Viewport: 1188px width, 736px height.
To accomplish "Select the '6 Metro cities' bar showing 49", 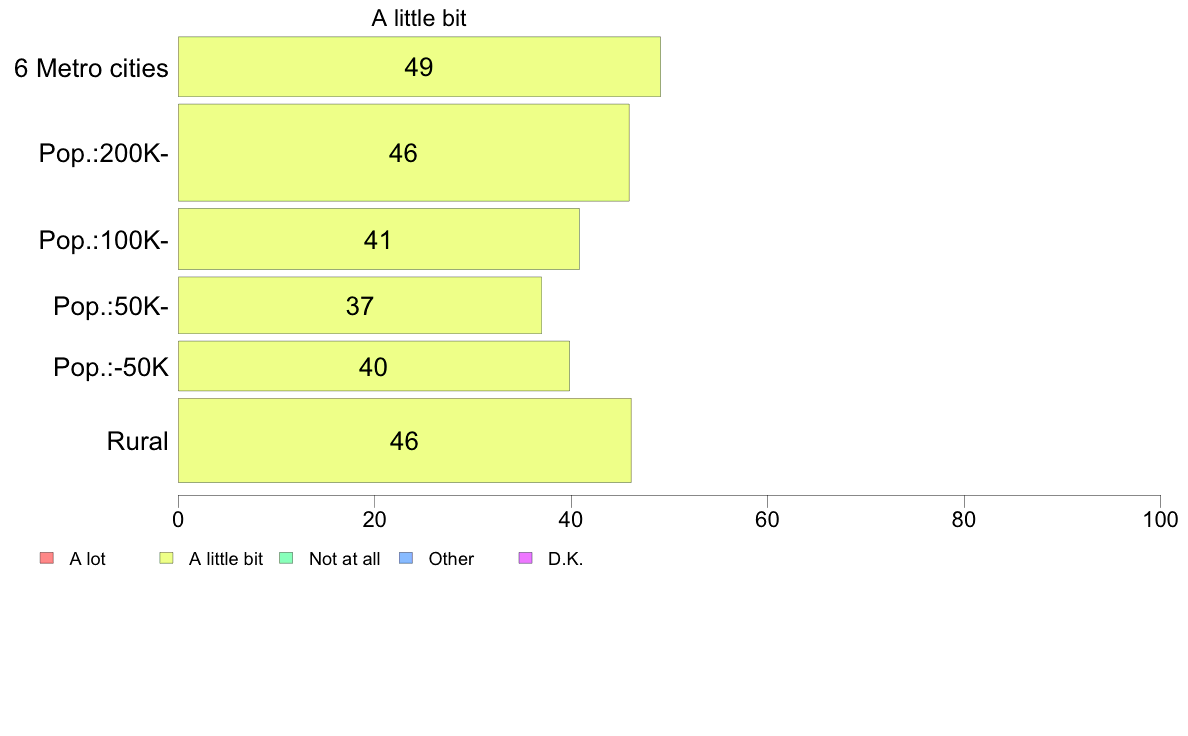I will (419, 67).
